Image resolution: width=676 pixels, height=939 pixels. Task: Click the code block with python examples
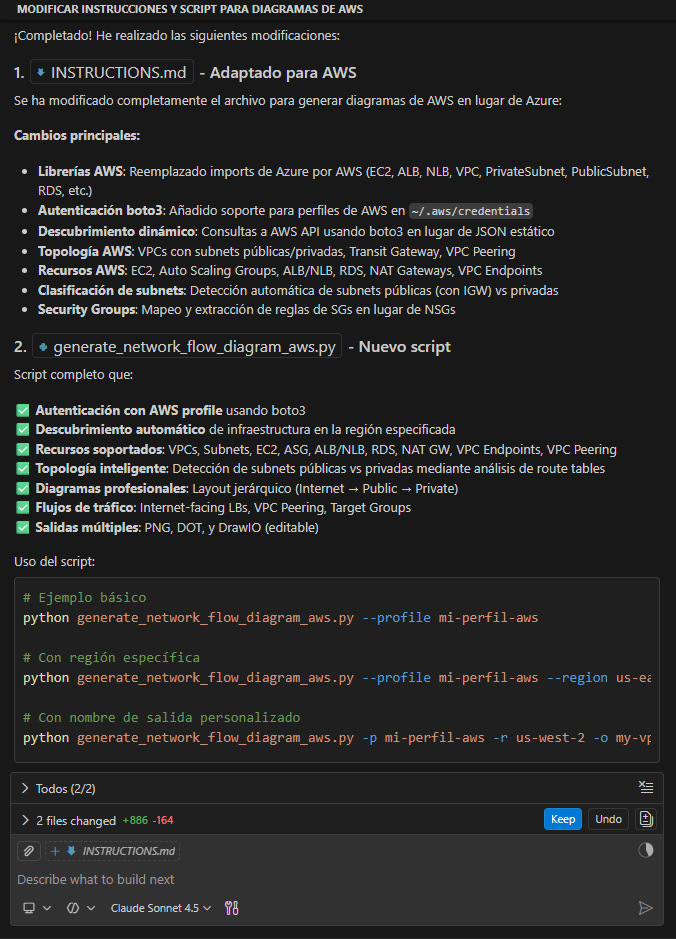coord(337,668)
